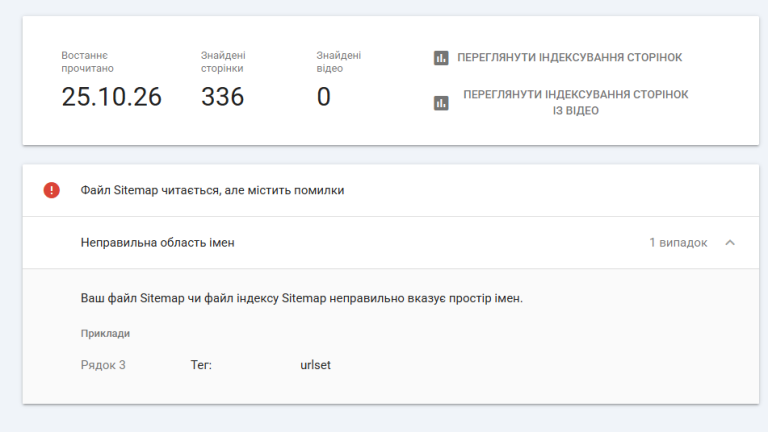The width and height of the screenshot is (768, 432).
Task: Click the 'urlset' tag value
Action: pos(315,365)
